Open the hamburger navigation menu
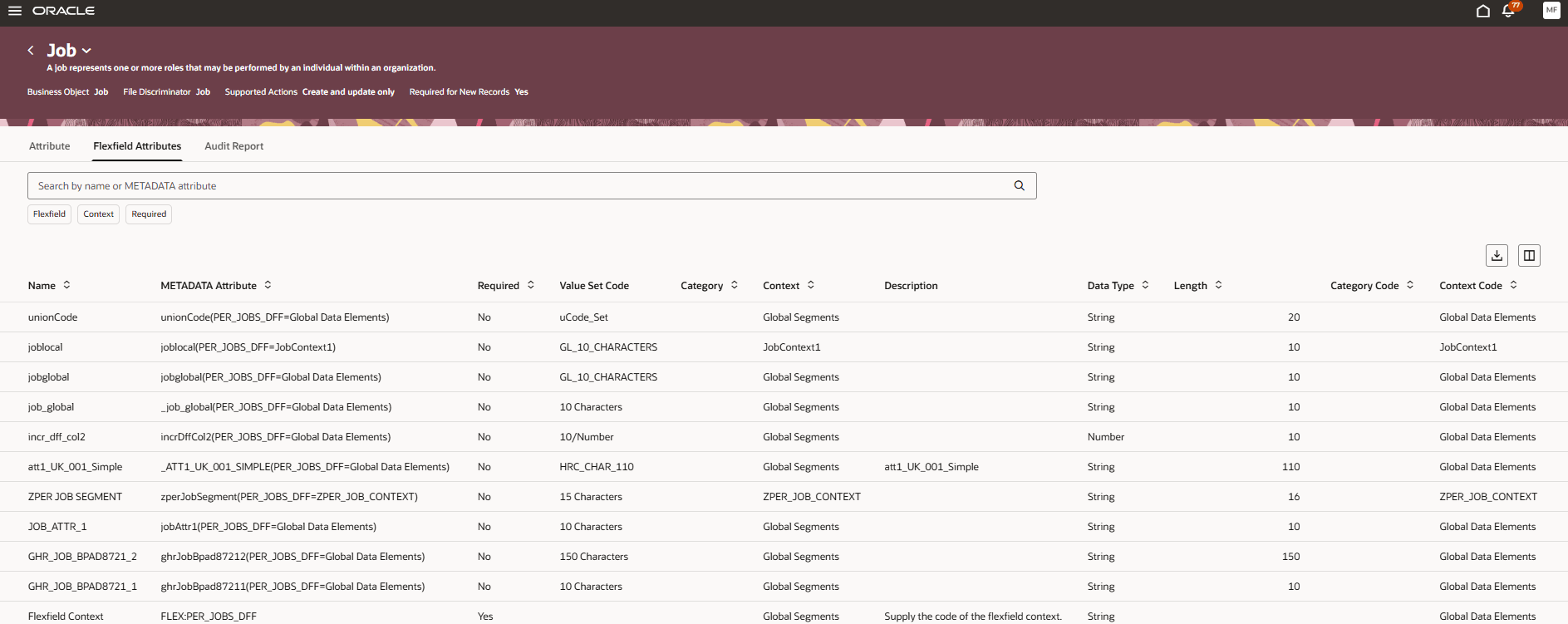The image size is (1568, 624). (15, 11)
